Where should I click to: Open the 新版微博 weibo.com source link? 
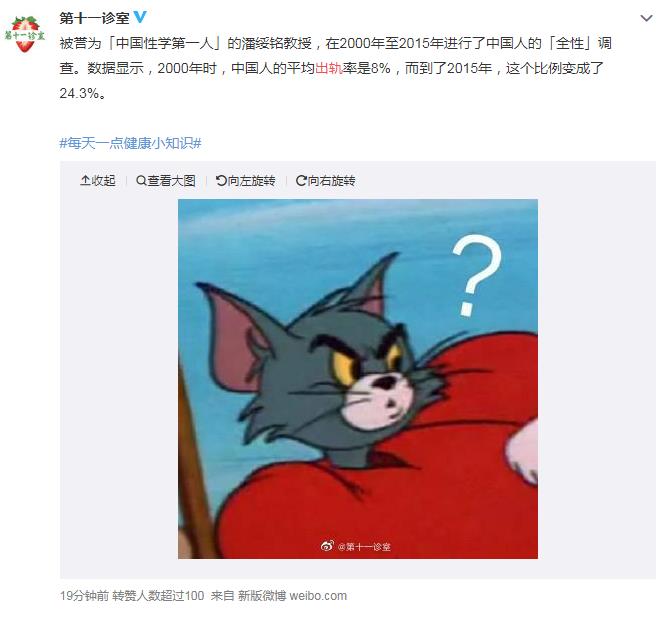[292, 595]
